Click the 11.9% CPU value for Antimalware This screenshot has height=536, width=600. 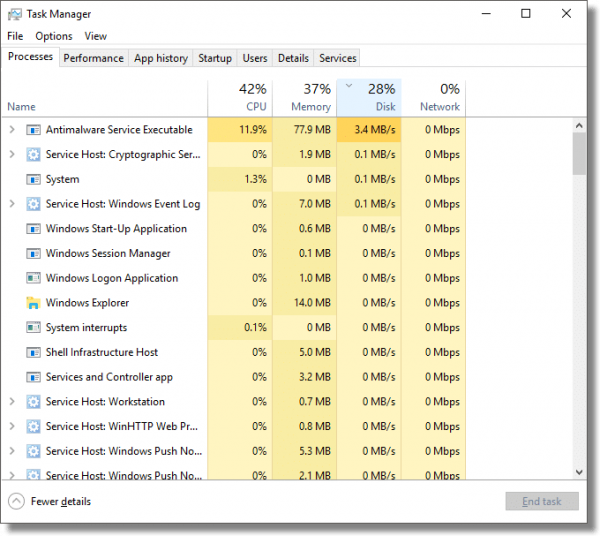click(253, 130)
